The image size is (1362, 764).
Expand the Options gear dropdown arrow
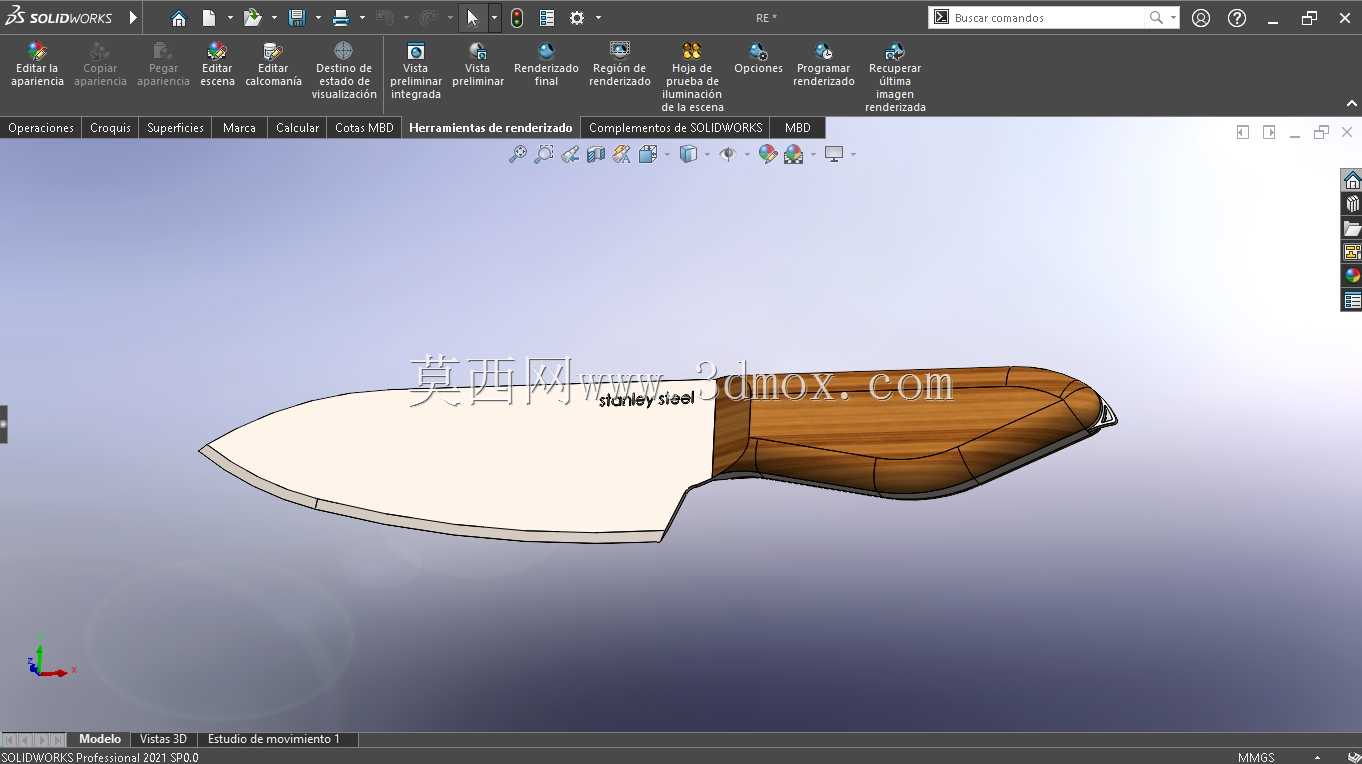pyautogui.click(x=598, y=18)
